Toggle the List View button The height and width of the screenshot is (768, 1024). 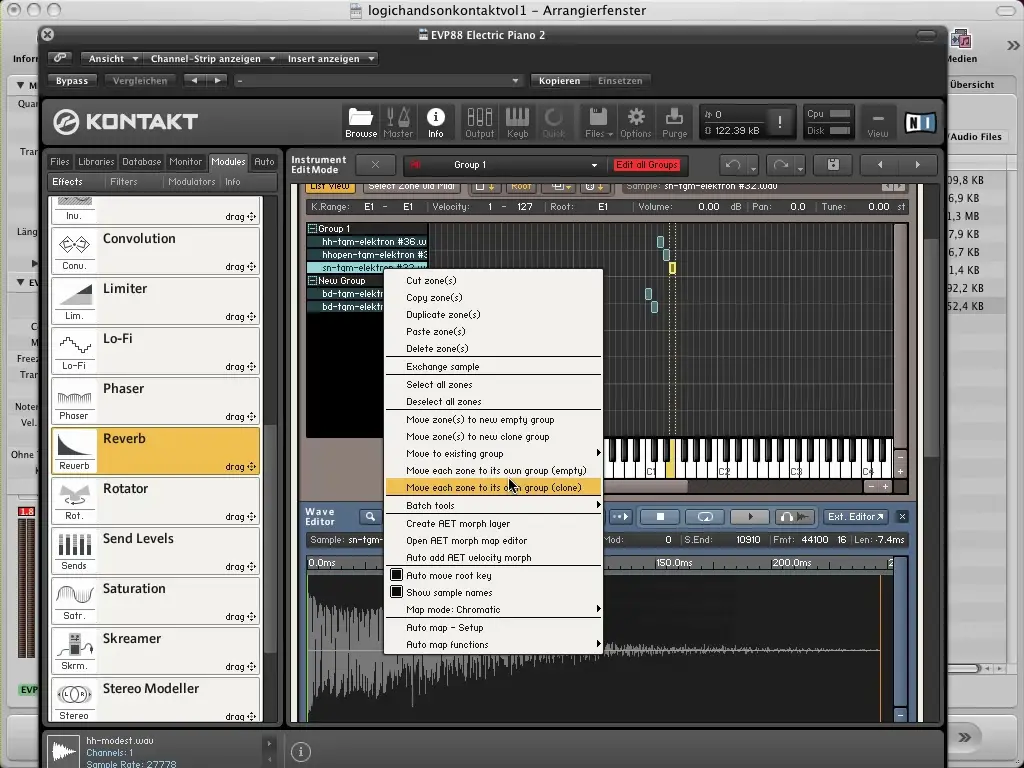click(330, 187)
